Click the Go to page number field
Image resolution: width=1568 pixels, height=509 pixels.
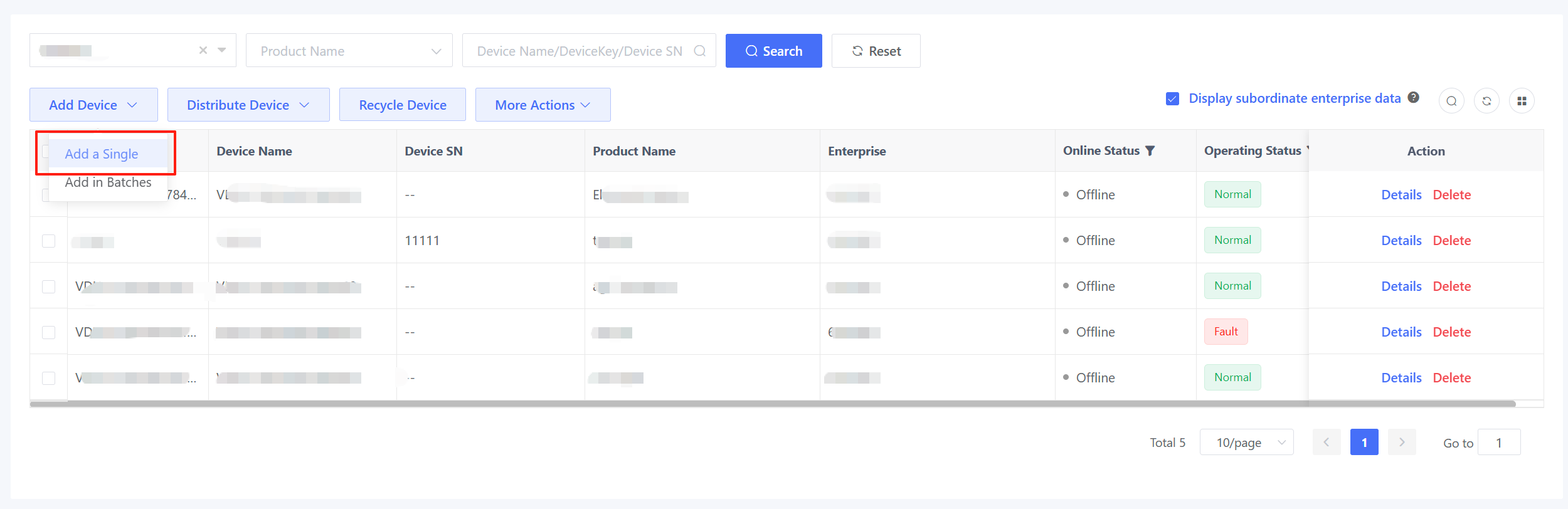click(1498, 442)
